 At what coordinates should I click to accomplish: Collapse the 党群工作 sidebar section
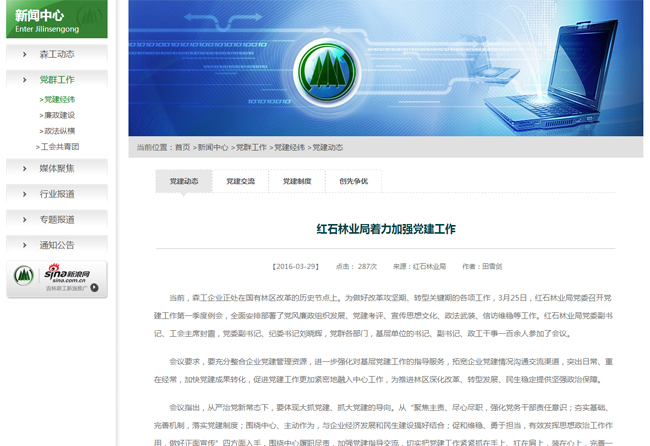pos(57,79)
